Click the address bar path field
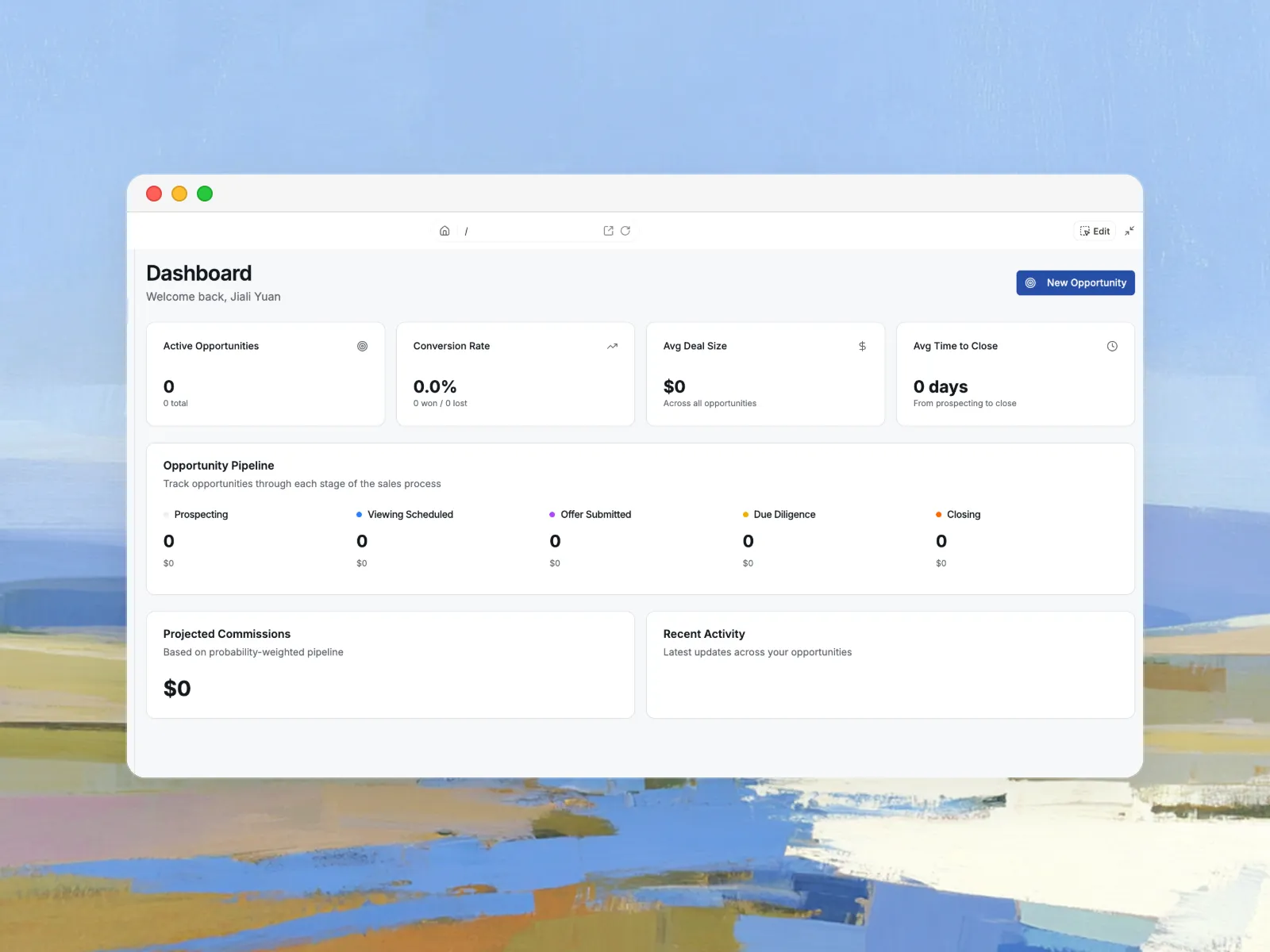 [x=532, y=231]
